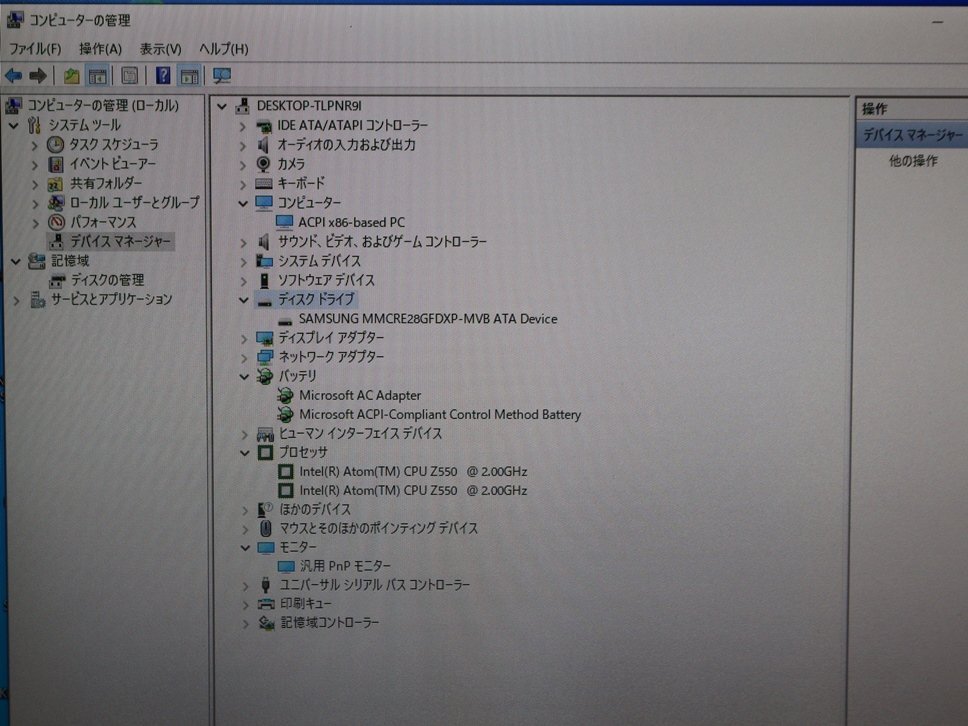Click the SAMSUNG disk drive icon
Screen dimensions: 968x726
coord(285,321)
